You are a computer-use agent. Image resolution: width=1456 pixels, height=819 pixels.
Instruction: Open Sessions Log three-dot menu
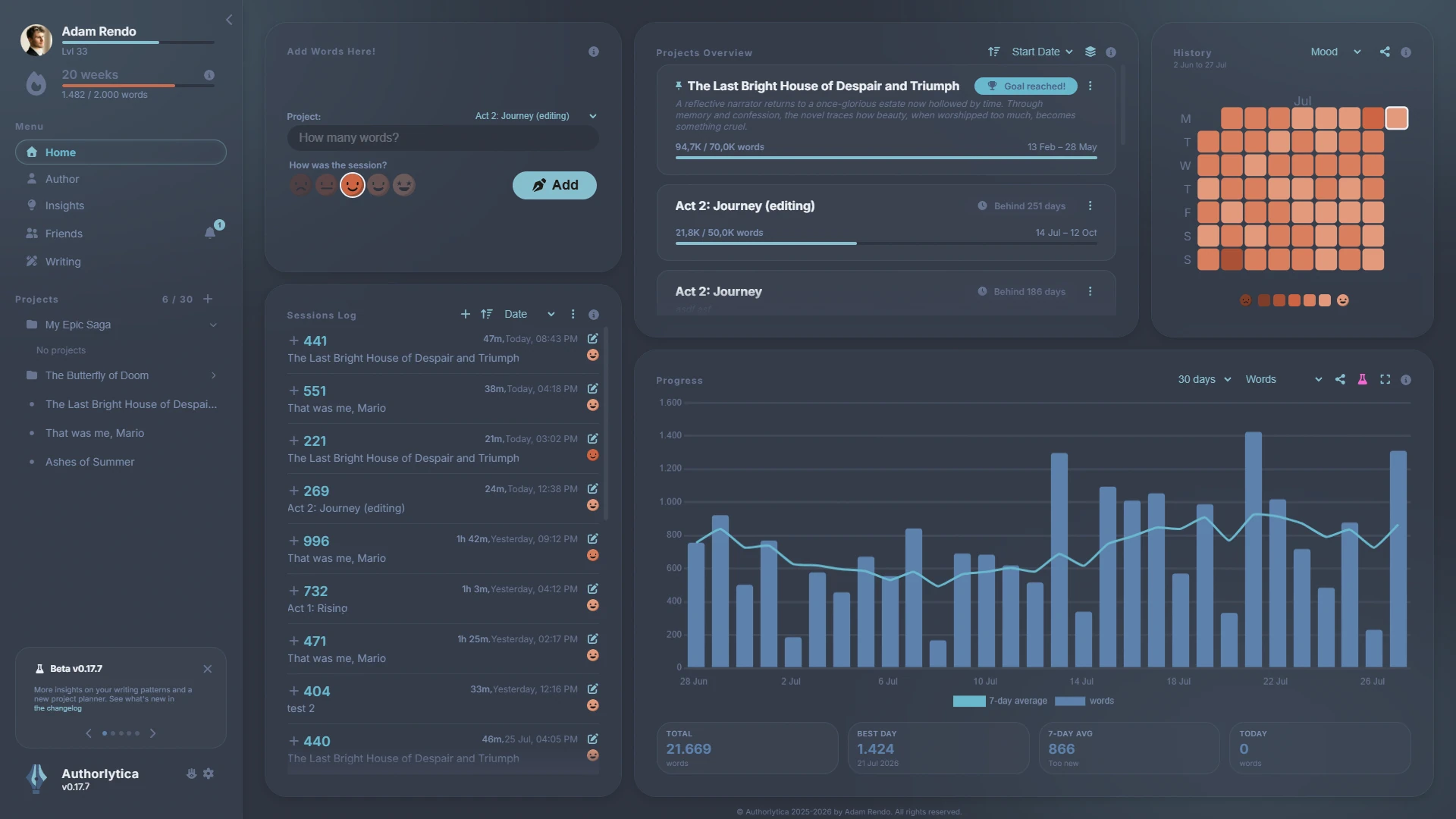[x=573, y=314]
